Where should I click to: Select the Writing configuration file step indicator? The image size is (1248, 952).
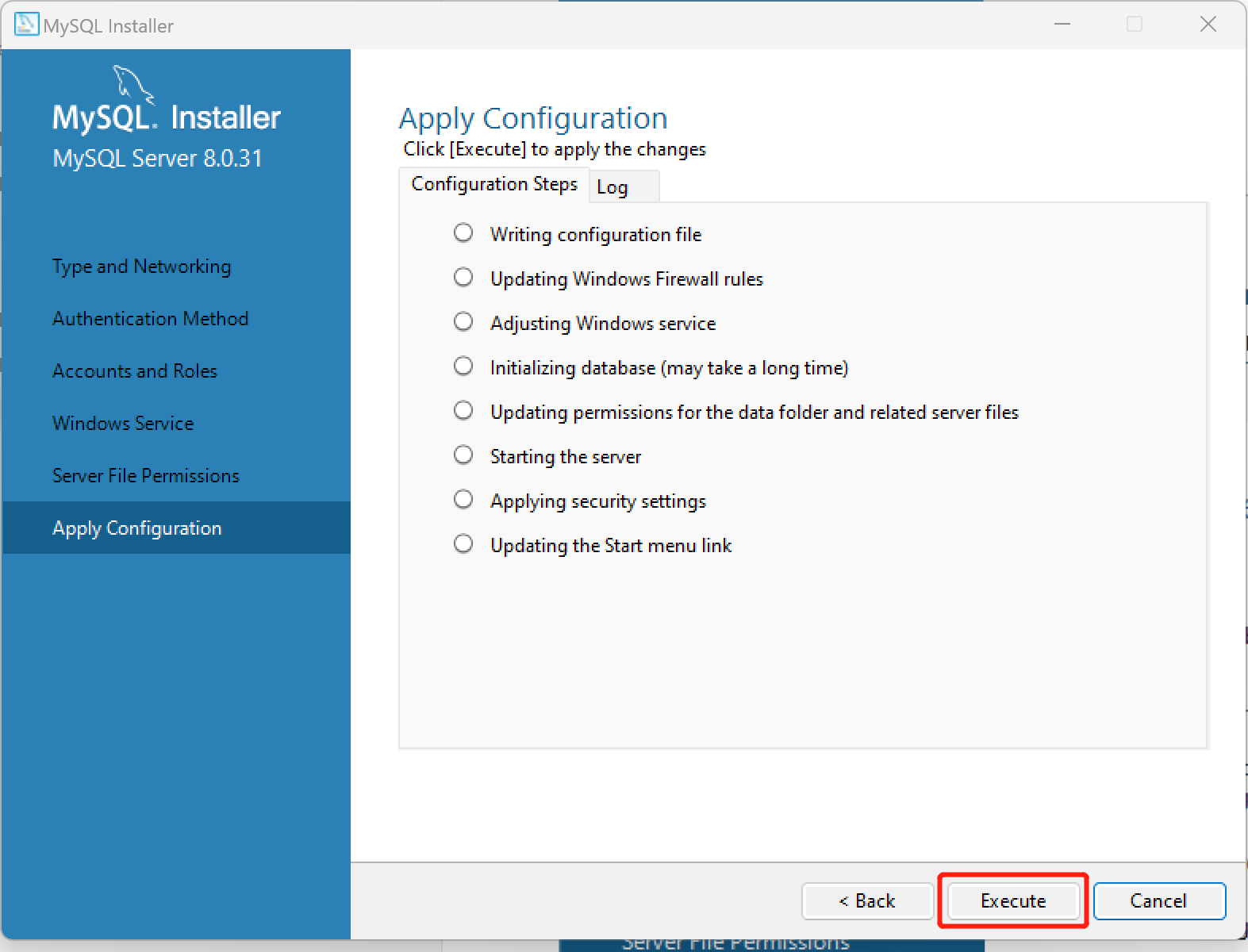(x=463, y=232)
